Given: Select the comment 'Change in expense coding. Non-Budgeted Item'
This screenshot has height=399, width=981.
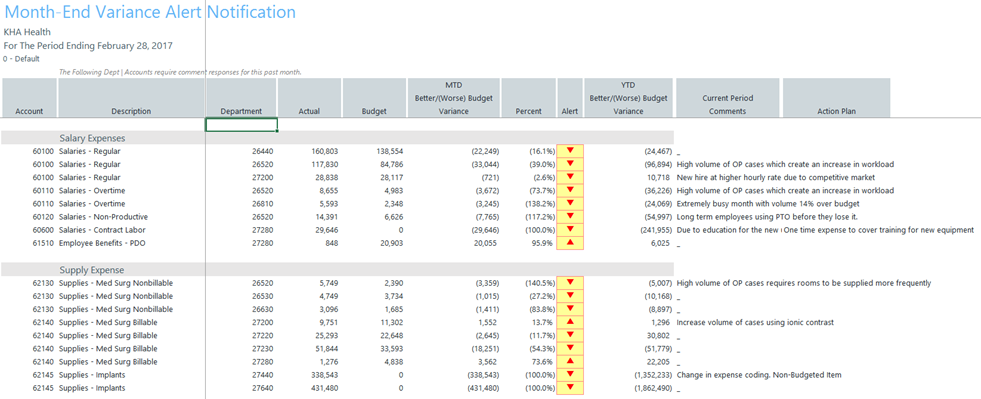Looking at the screenshot, I should pos(759,375).
